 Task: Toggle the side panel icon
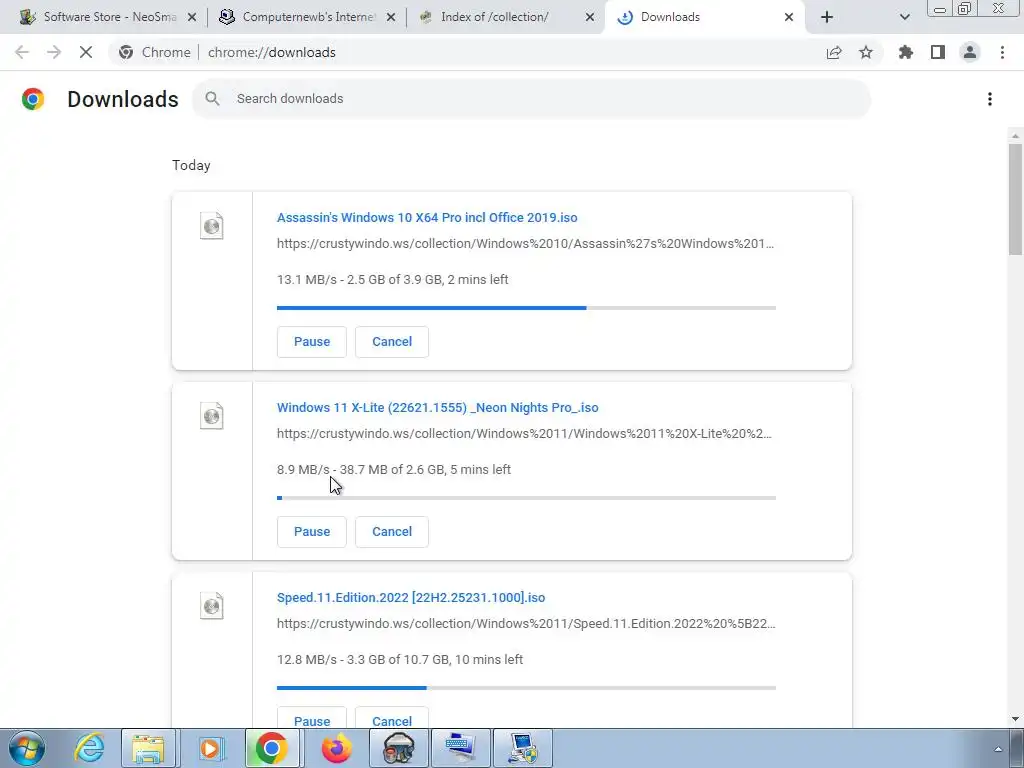point(938,52)
